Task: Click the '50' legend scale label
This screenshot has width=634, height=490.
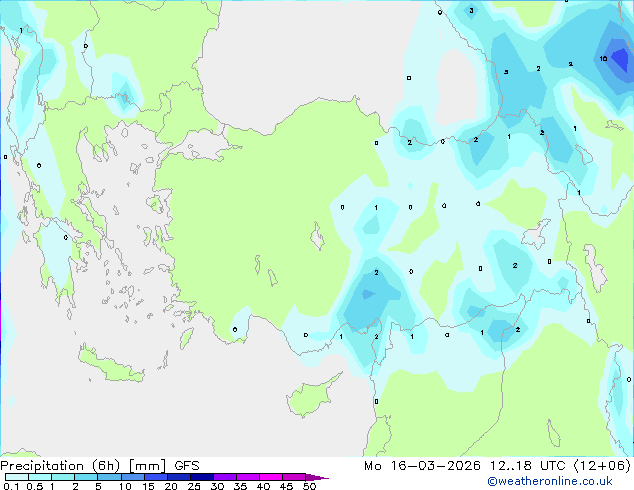Action: (x=309, y=486)
